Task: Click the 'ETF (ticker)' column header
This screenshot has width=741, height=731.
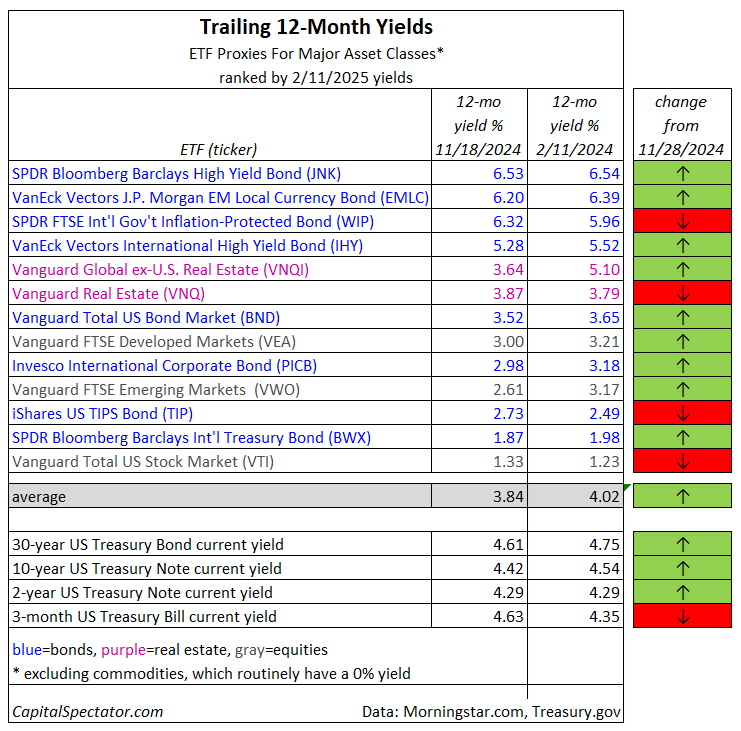Action: (219, 150)
